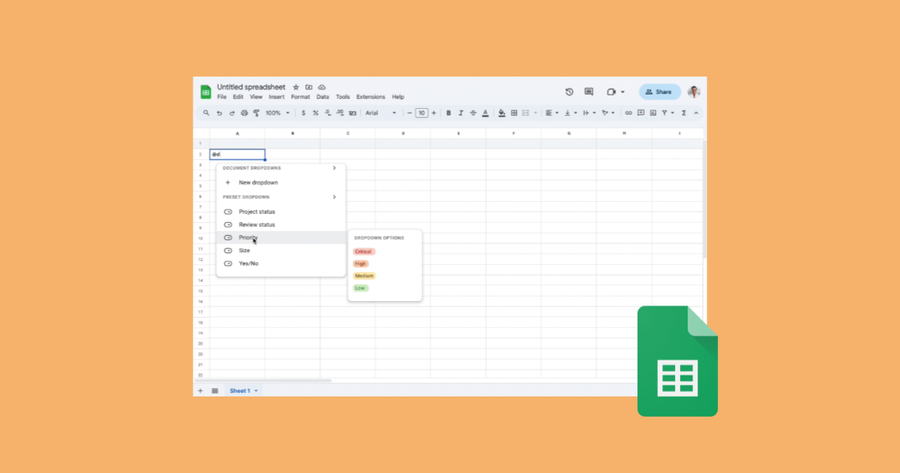The height and width of the screenshot is (473, 900).
Task: Open the functions sigma menu
Action: point(684,113)
